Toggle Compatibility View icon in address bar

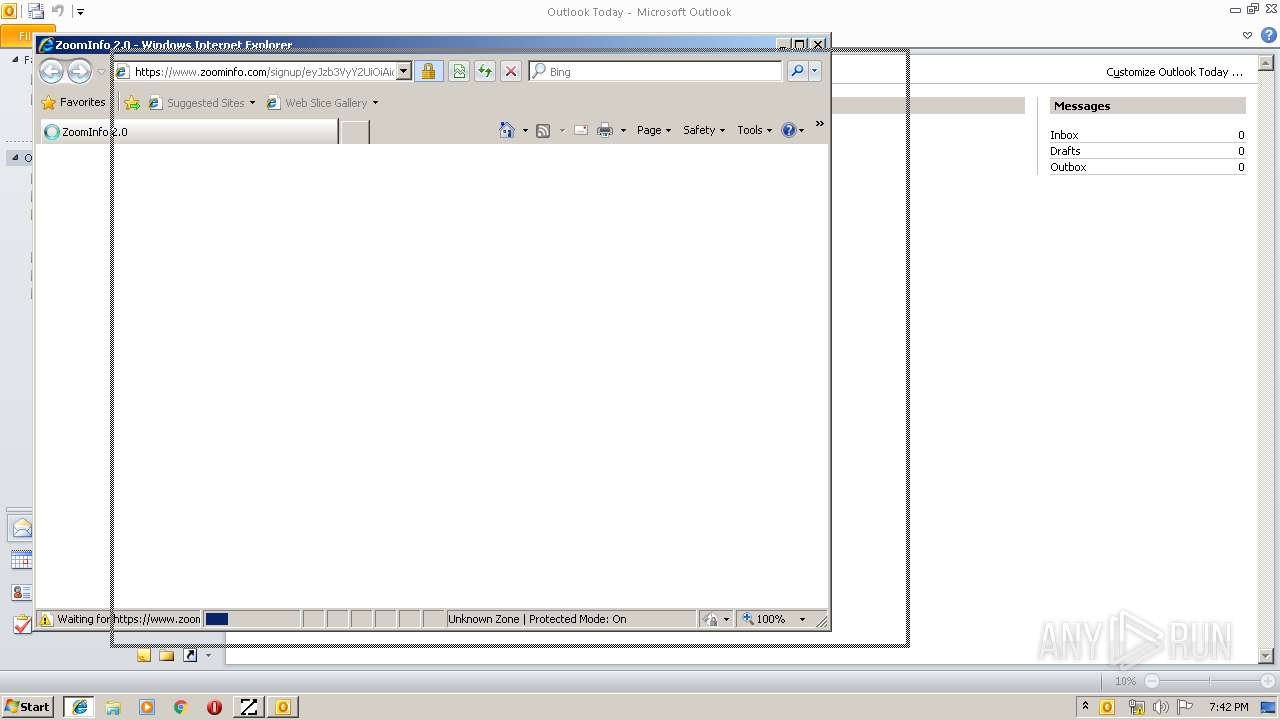(459, 71)
